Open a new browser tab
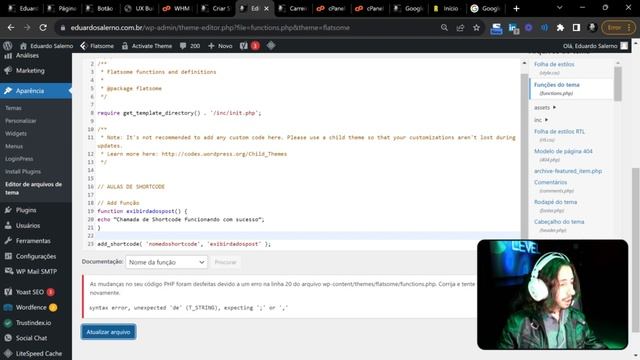This screenshot has height=360, width=640. coord(516,8)
